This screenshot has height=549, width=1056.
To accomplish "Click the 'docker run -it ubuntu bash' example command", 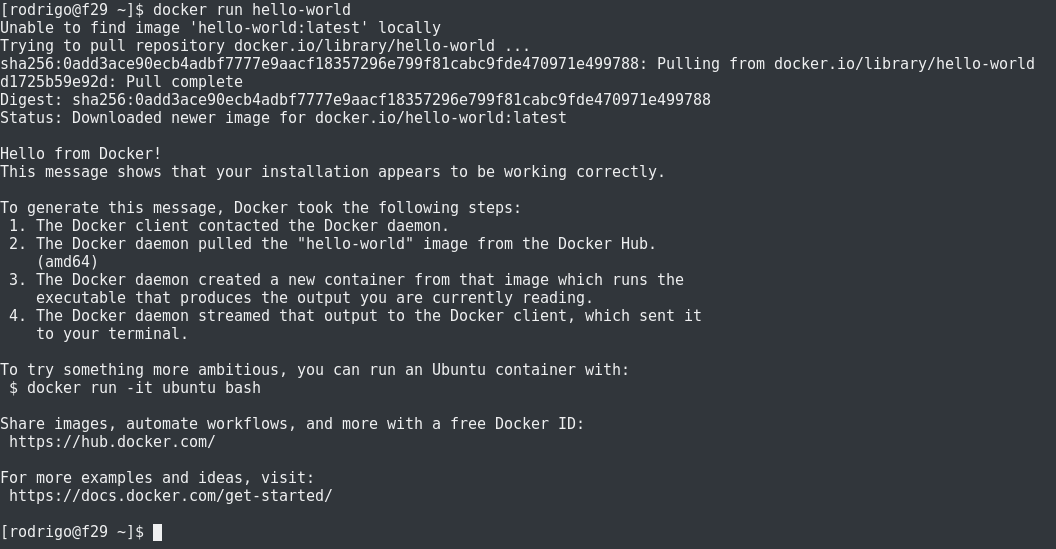I will click(x=143, y=387).
